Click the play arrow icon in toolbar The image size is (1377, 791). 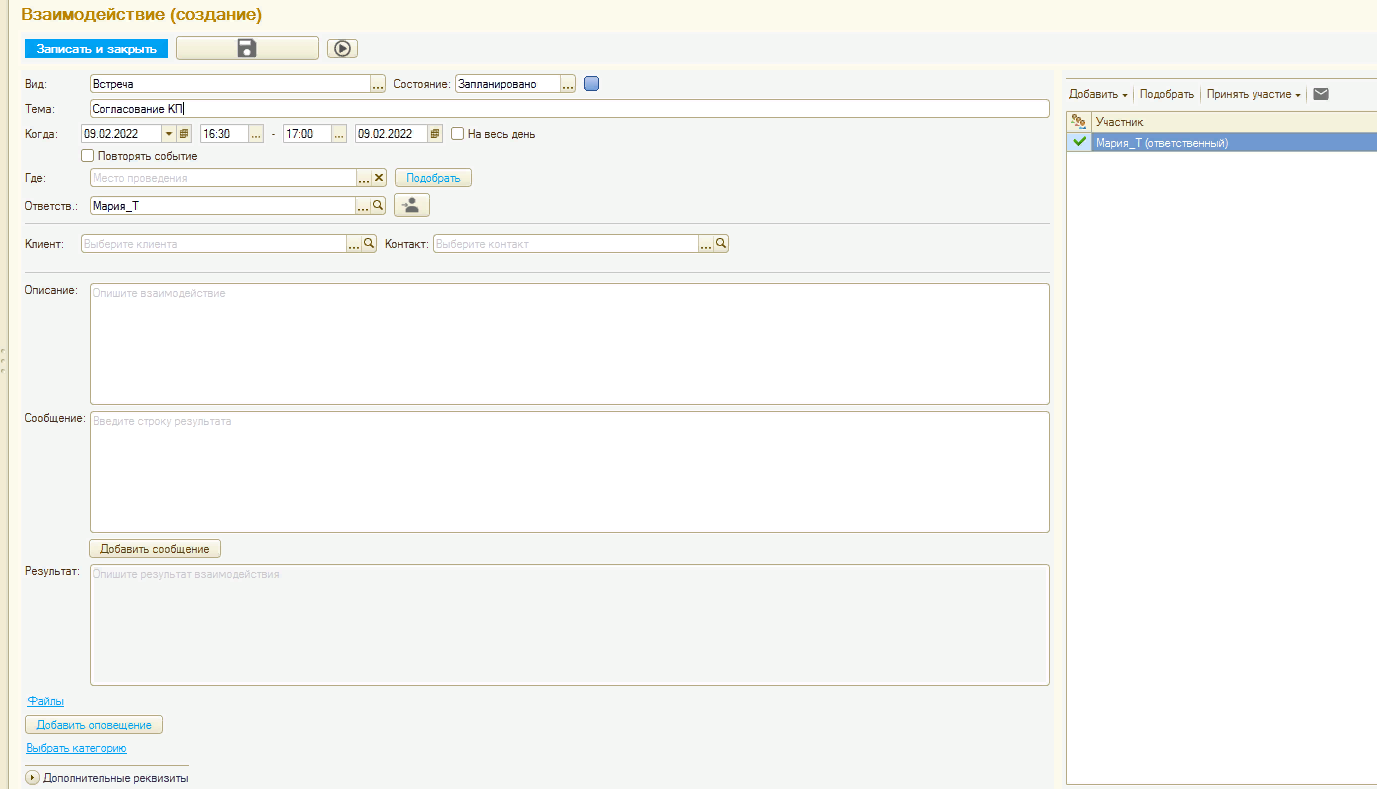(342, 48)
